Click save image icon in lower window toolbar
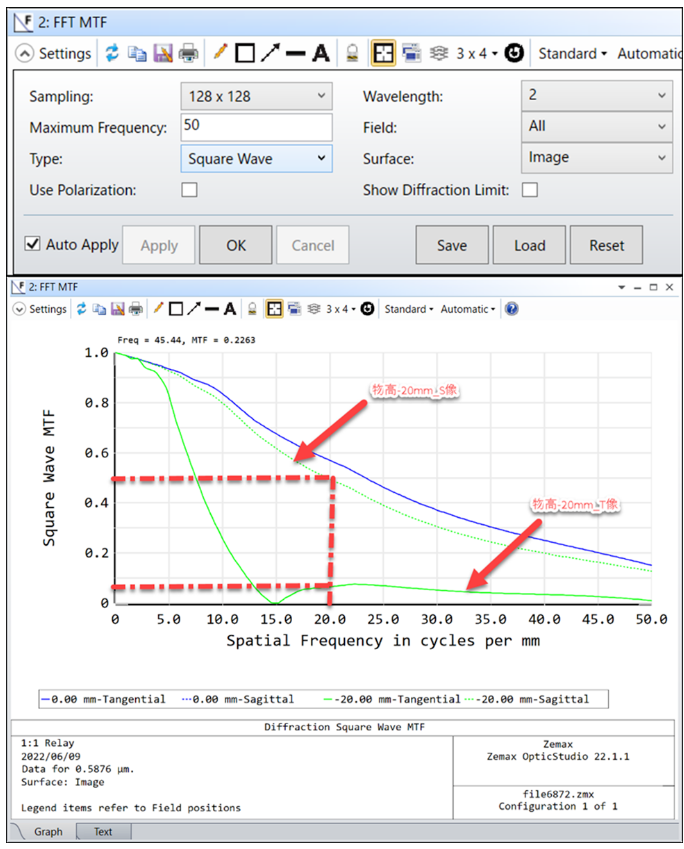The image size is (684, 849). (x=118, y=309)
